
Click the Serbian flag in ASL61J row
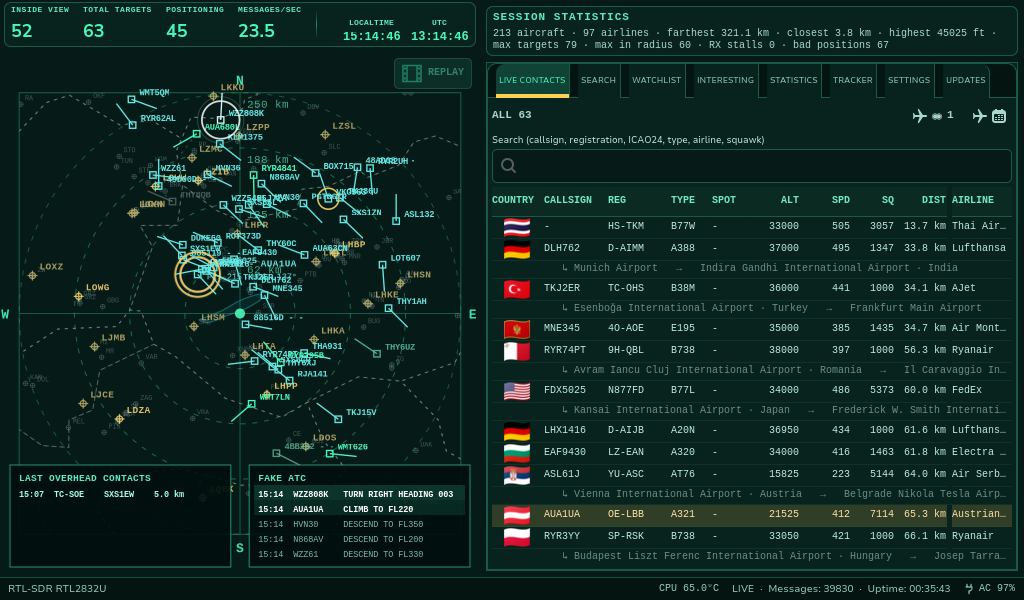point(517,475)
